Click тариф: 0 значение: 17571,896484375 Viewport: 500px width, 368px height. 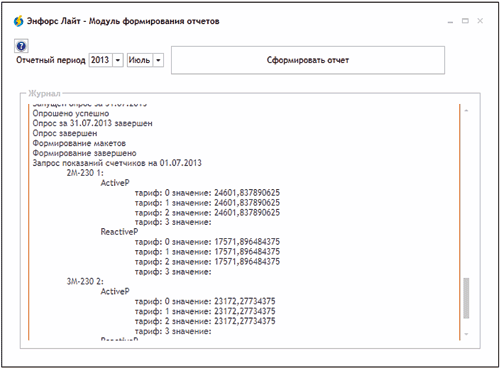(207, 242)
